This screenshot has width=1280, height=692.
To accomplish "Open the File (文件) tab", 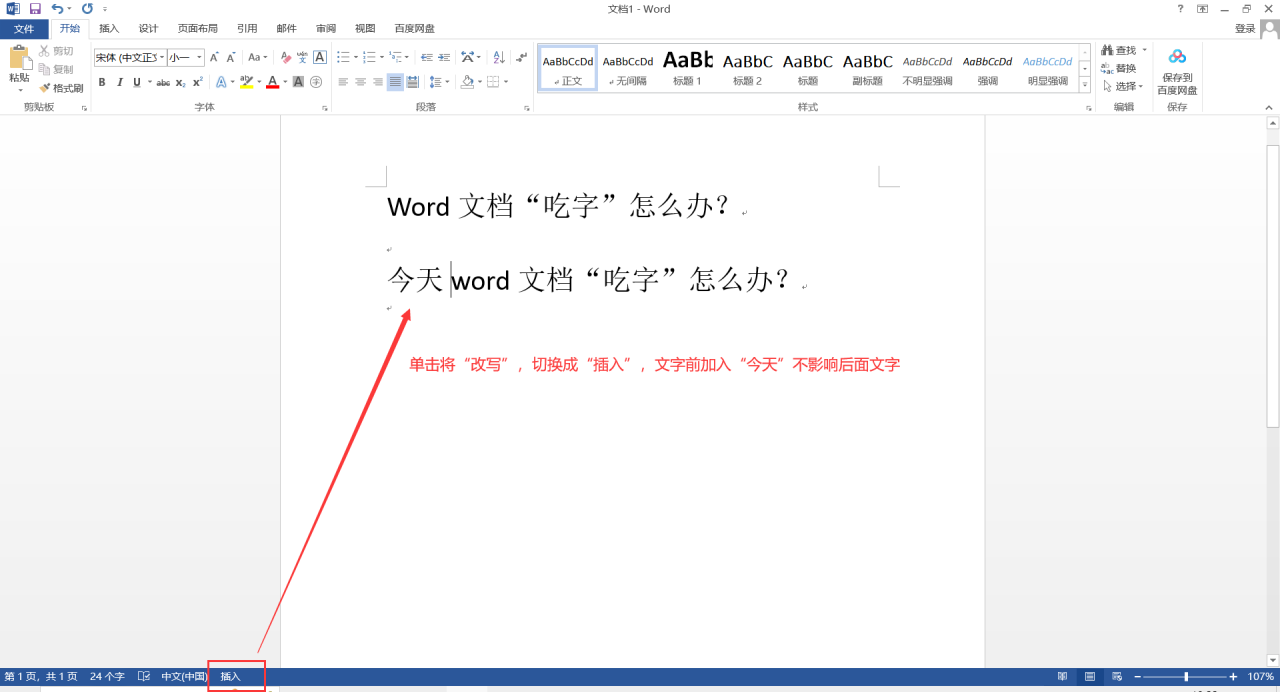I will pos(24,29).
